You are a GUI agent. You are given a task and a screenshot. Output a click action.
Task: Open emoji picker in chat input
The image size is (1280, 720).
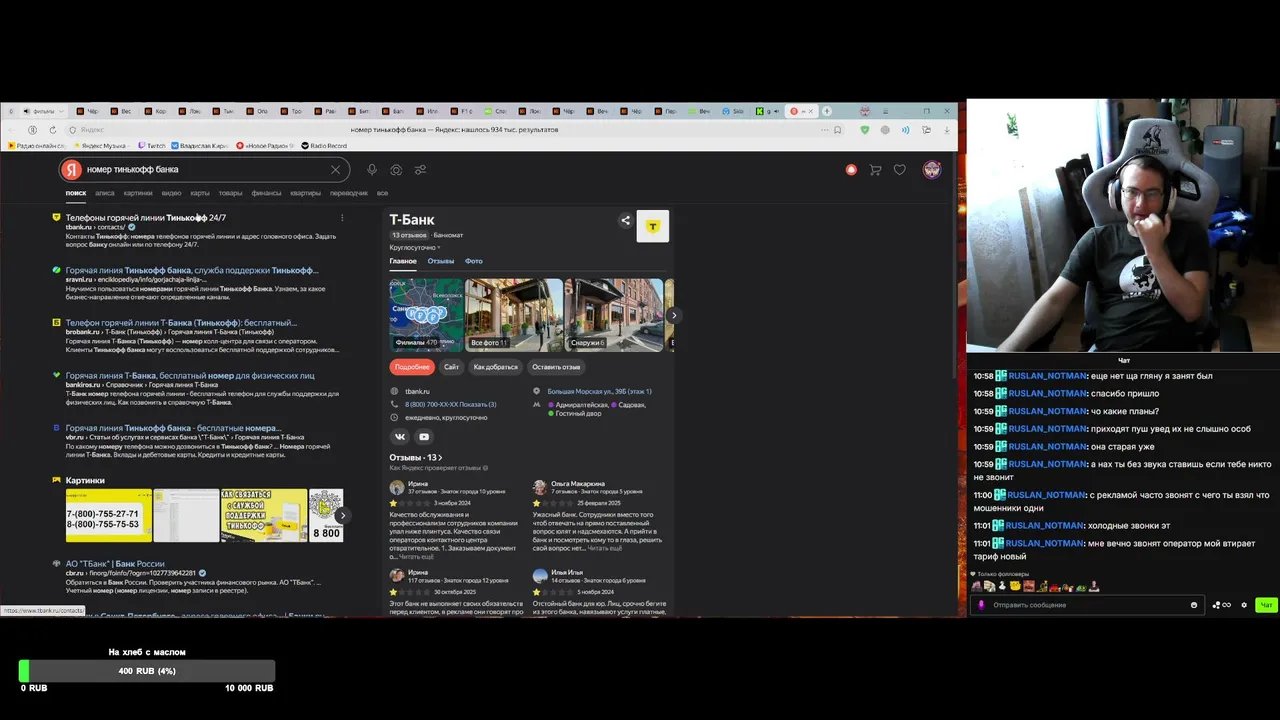[1194, 605]
